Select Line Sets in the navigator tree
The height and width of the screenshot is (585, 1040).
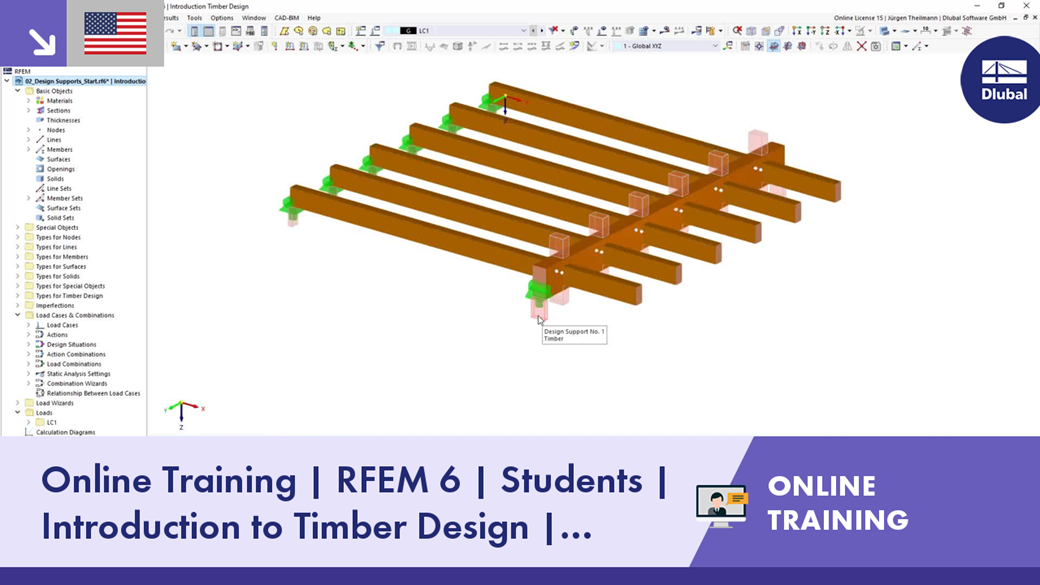click(x=59, y=188)
